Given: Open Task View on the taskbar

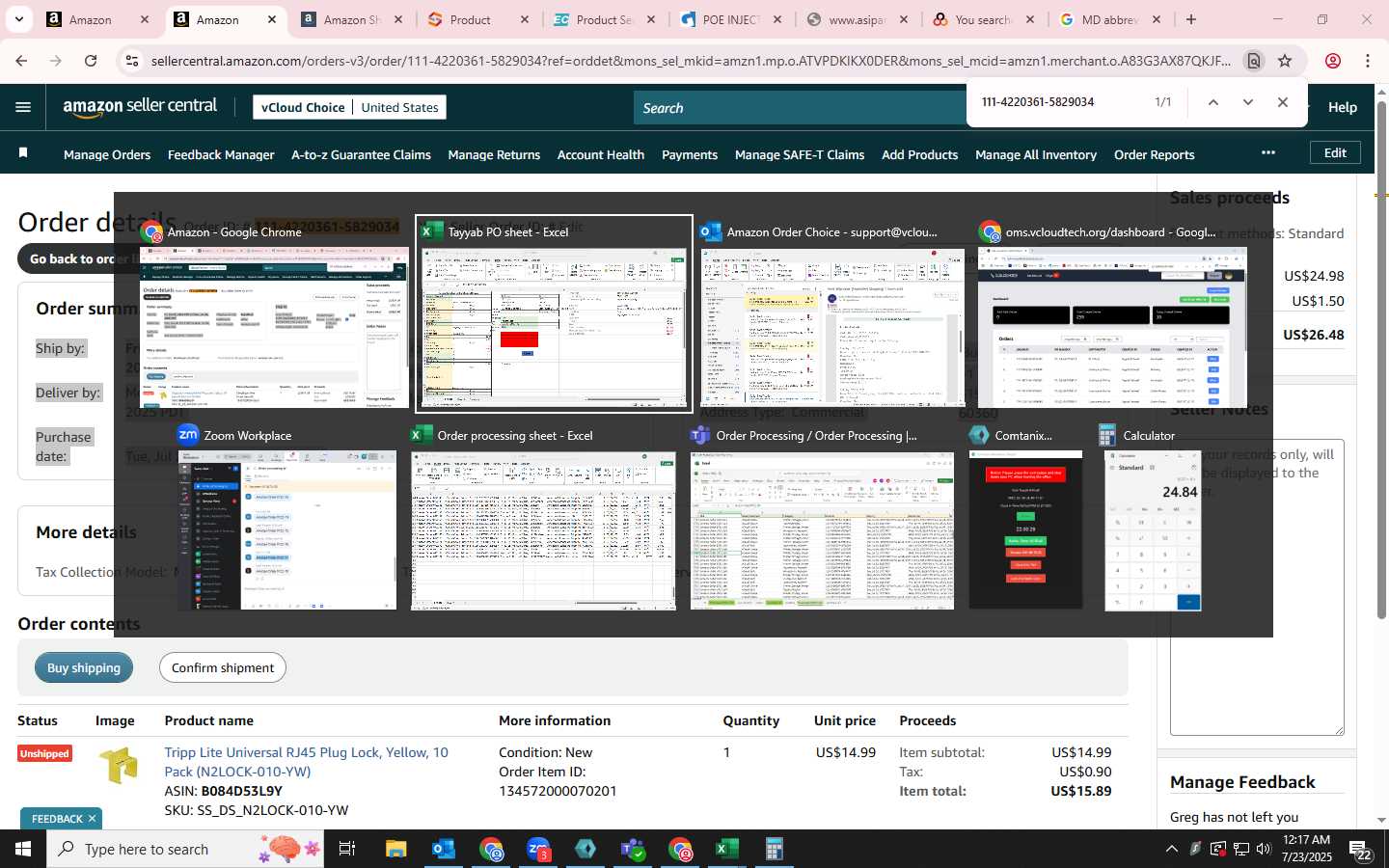Looking at the screenshot, I should point(347,849).
